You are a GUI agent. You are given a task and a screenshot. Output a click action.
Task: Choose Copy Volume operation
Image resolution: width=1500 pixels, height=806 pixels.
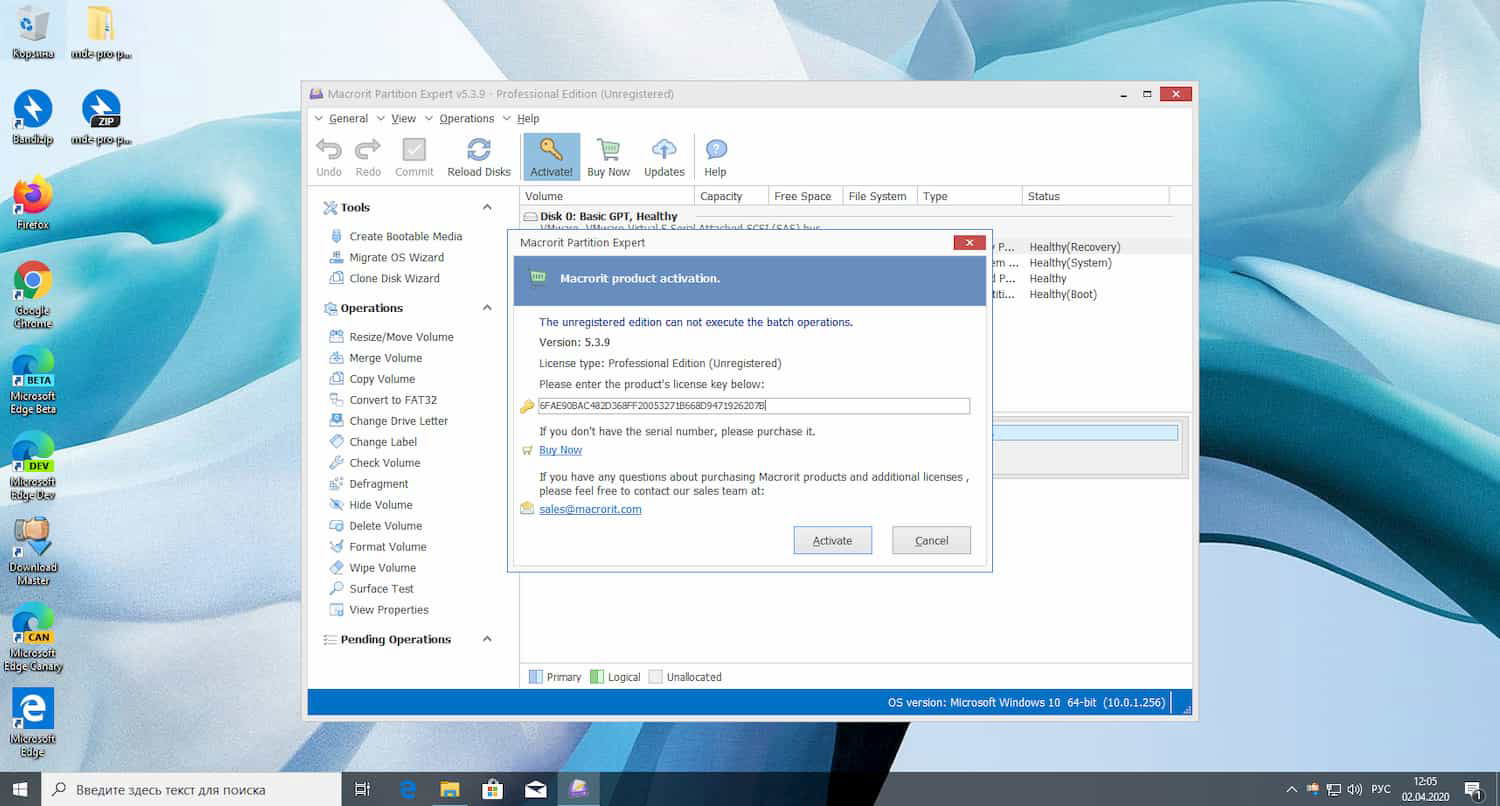tap(382, 379)
